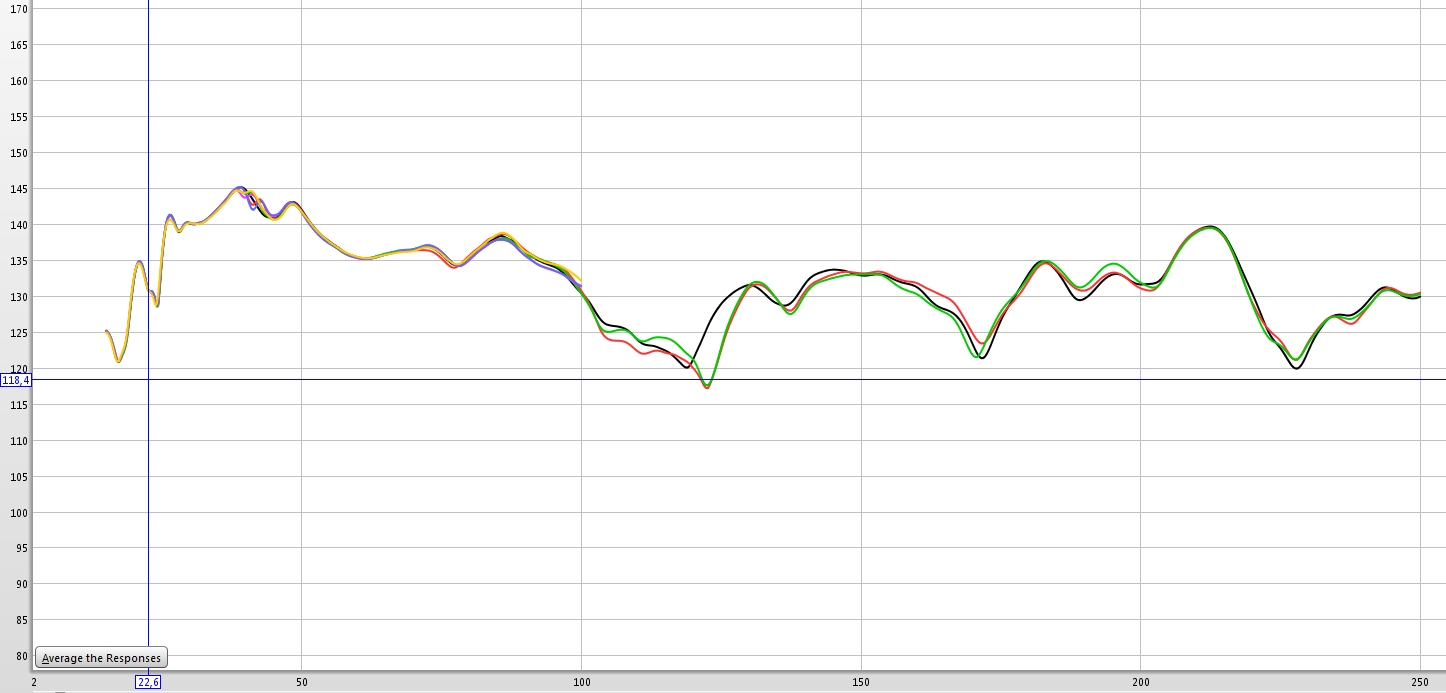
Task: Click the 145 label on the vertical axis
Action: (18, 189)
